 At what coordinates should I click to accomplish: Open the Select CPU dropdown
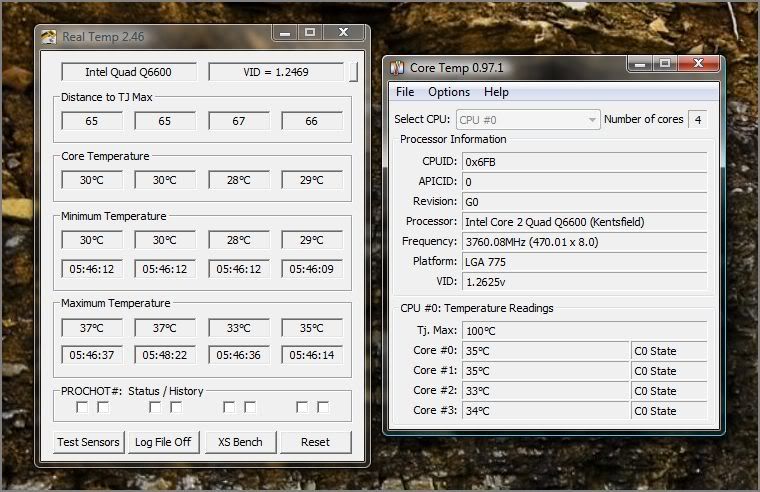(528, 120)
